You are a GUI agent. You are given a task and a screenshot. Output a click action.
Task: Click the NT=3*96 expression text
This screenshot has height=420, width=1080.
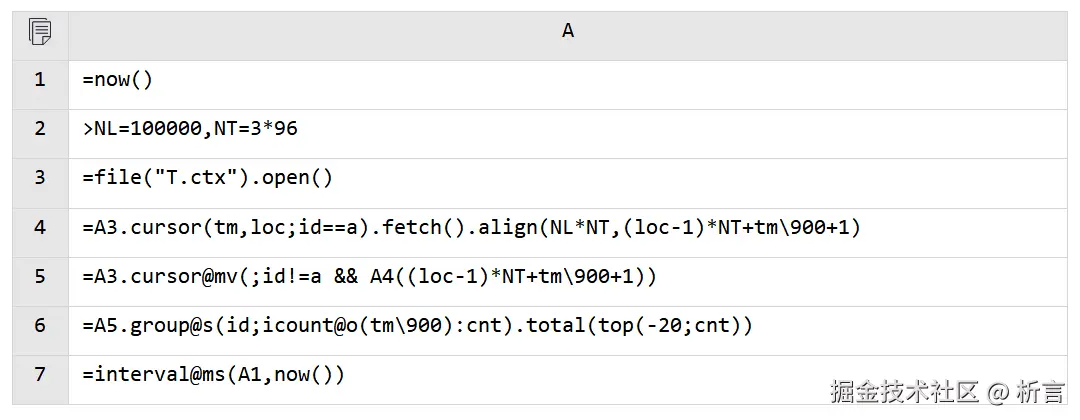[256, 129]
